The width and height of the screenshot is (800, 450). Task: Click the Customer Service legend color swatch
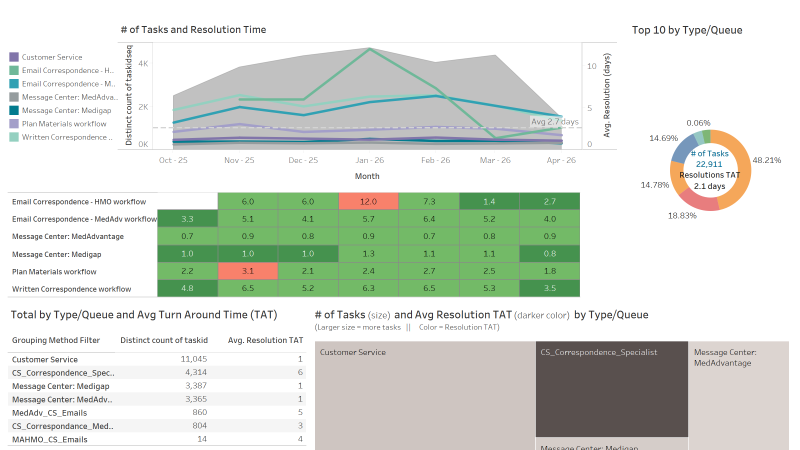click(x=13, y=58)
